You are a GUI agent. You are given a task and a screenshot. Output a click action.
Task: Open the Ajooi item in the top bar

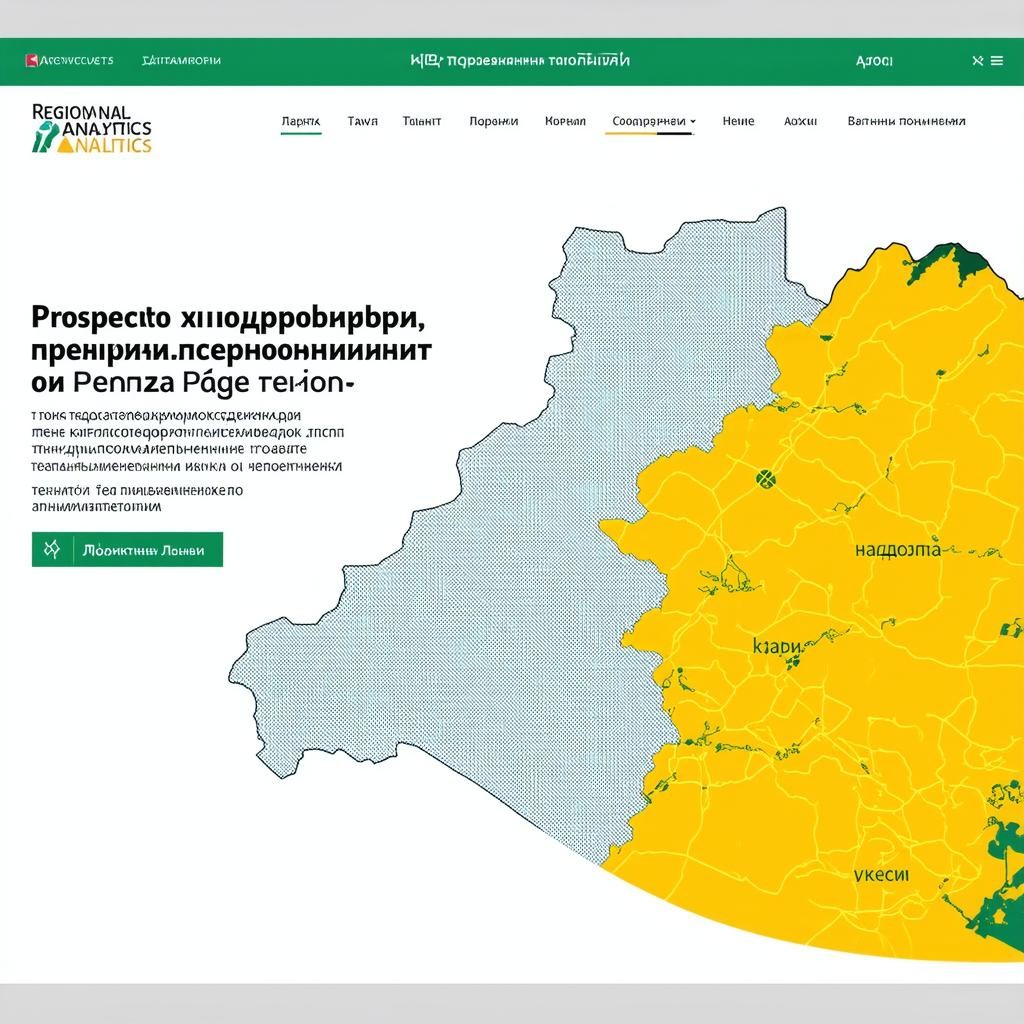coord(874,61)
